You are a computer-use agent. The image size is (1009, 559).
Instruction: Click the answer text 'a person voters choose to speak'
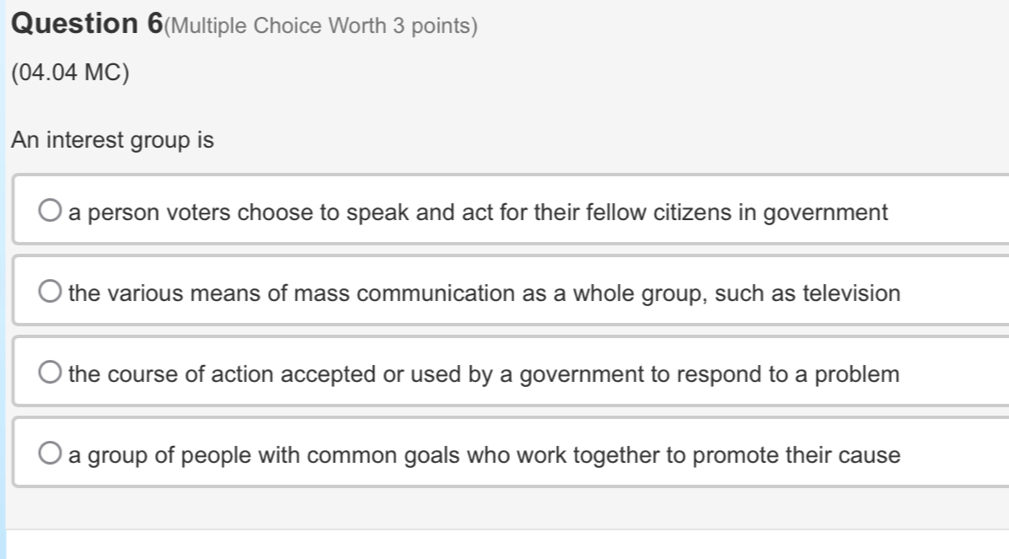[x=478, y=212]
